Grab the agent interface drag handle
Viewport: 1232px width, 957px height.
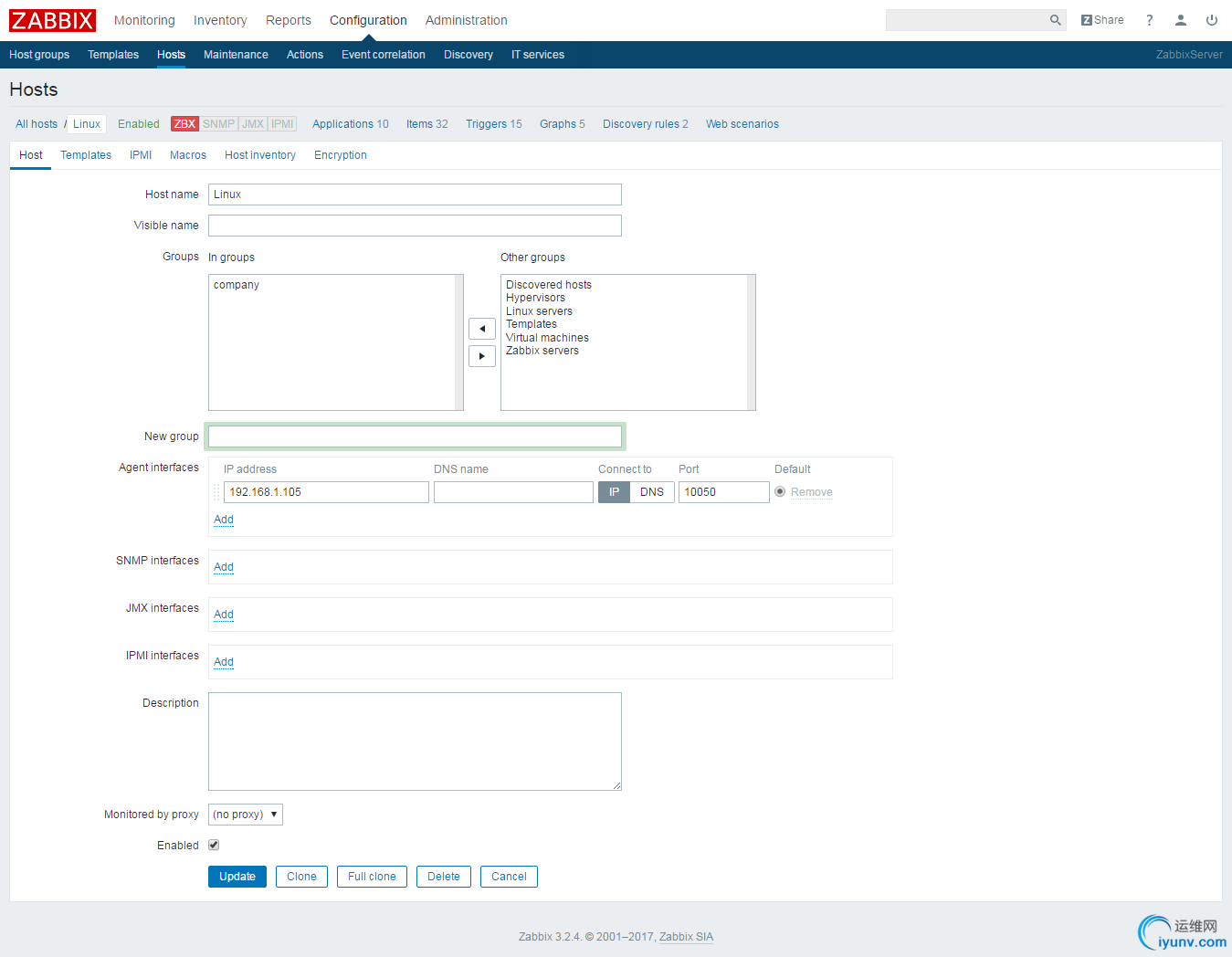[x=216, y=492]
